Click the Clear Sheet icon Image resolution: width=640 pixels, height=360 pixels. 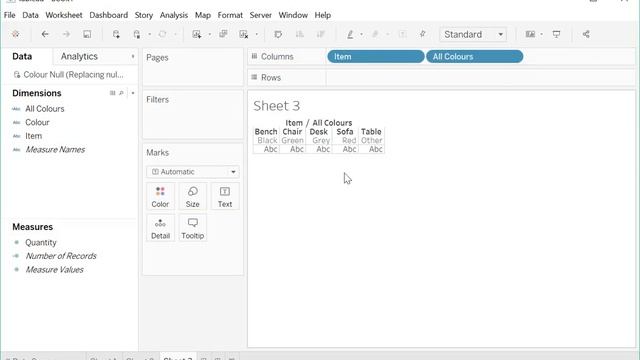point(244,34)
